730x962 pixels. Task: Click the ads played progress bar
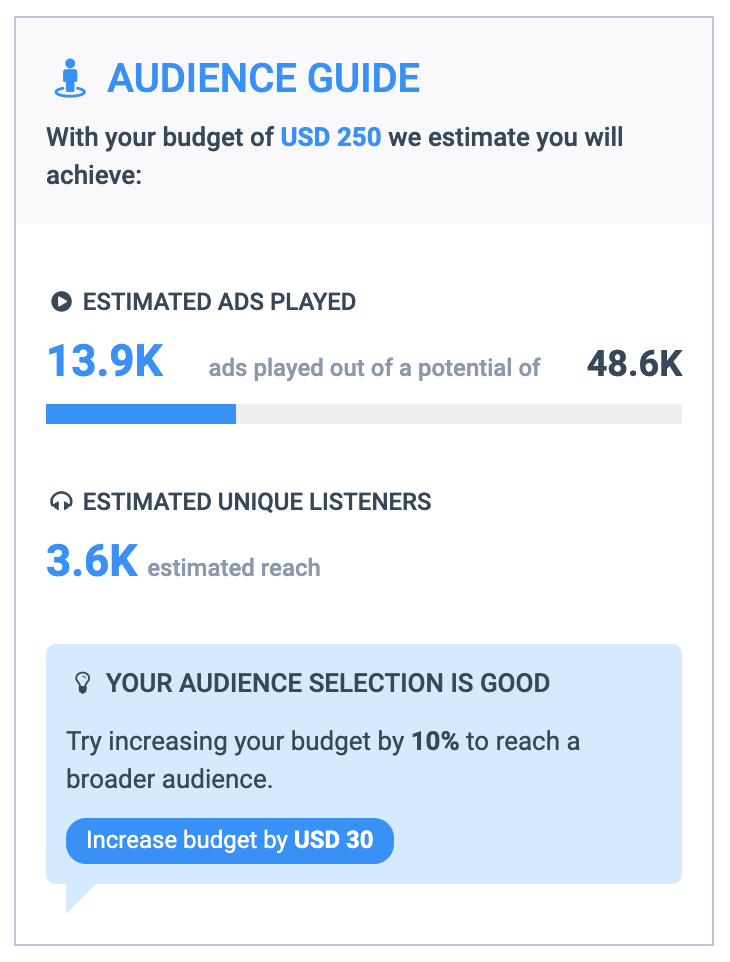(363, 413)
